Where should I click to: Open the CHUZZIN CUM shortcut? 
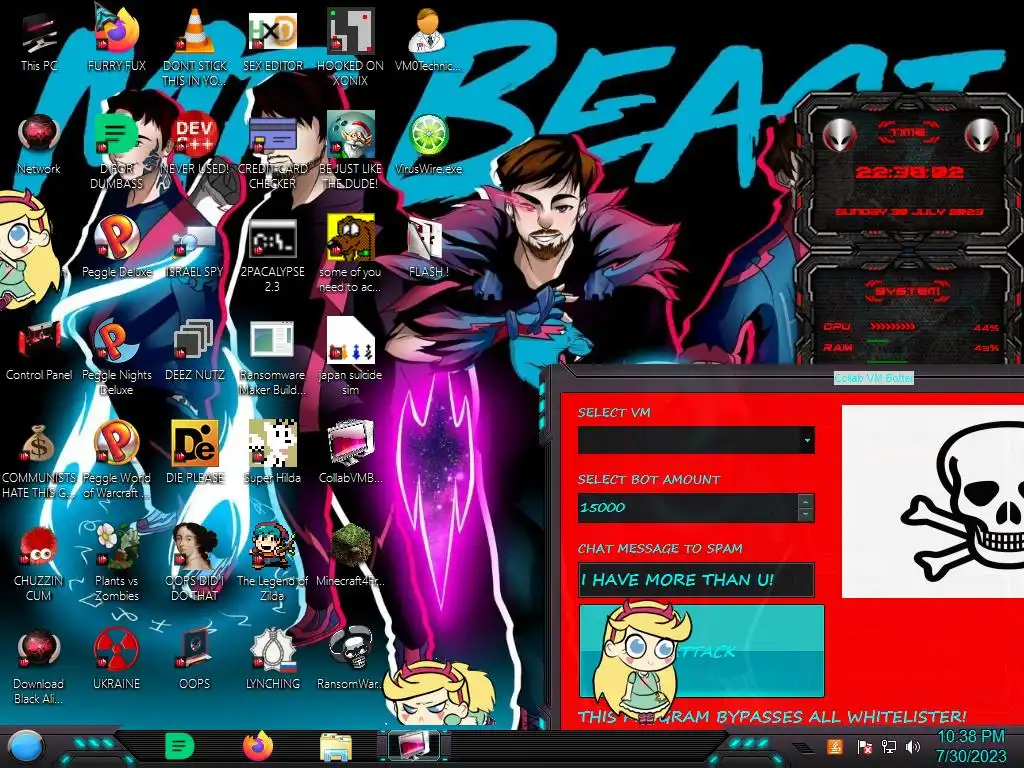(x=39, y=563)
